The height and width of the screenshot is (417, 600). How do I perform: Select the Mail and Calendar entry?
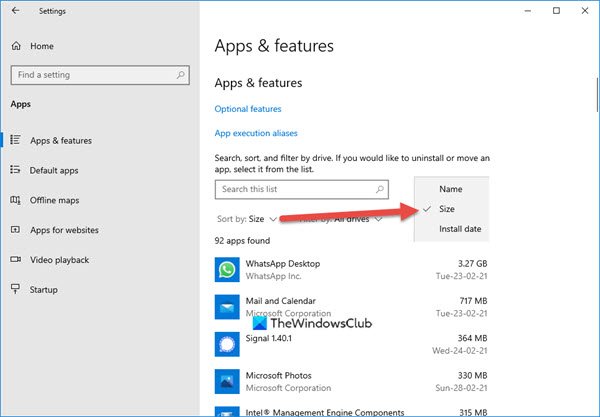click(x=351, y=307)
